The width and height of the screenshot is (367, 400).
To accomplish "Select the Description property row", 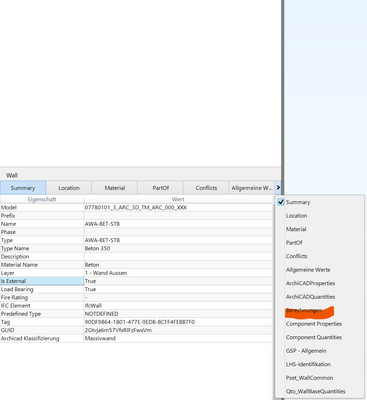I will click(136, 257).
